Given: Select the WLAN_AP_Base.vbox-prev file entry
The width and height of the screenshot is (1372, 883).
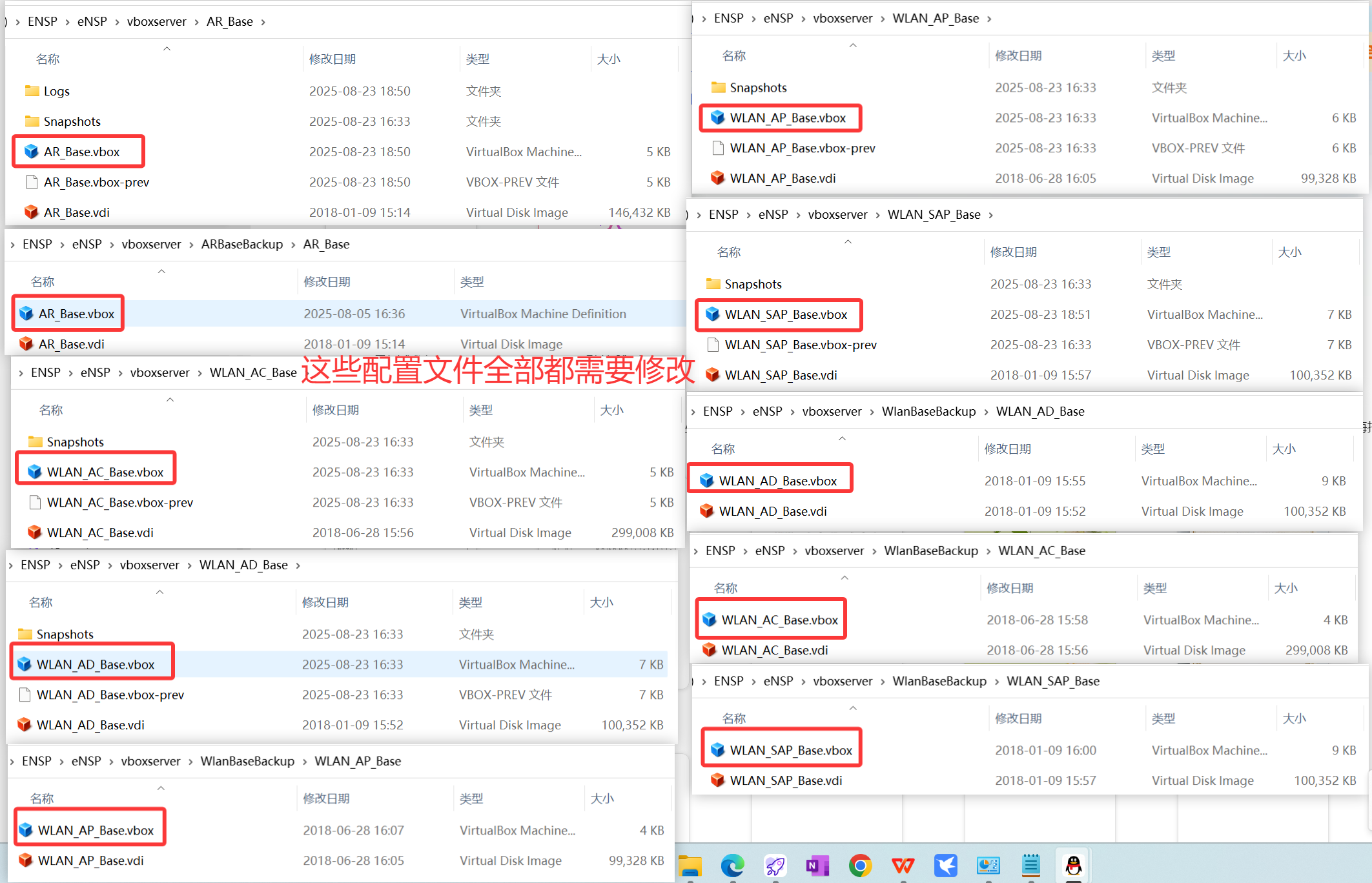Looking at the screenshot, I should tap(802, 148).
